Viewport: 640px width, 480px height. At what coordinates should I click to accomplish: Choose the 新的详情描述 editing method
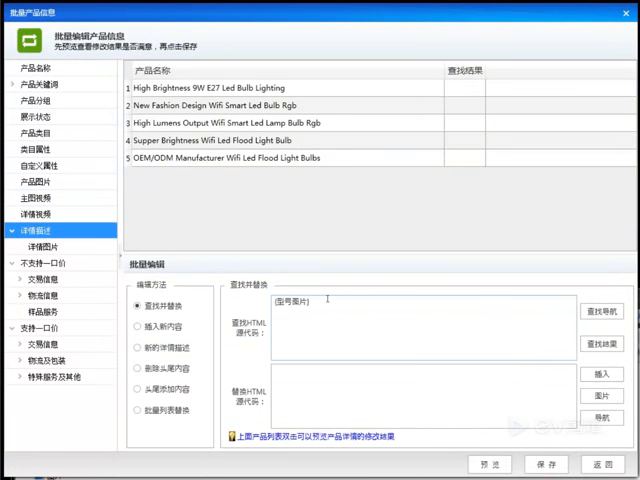click(x=137, y=347)
